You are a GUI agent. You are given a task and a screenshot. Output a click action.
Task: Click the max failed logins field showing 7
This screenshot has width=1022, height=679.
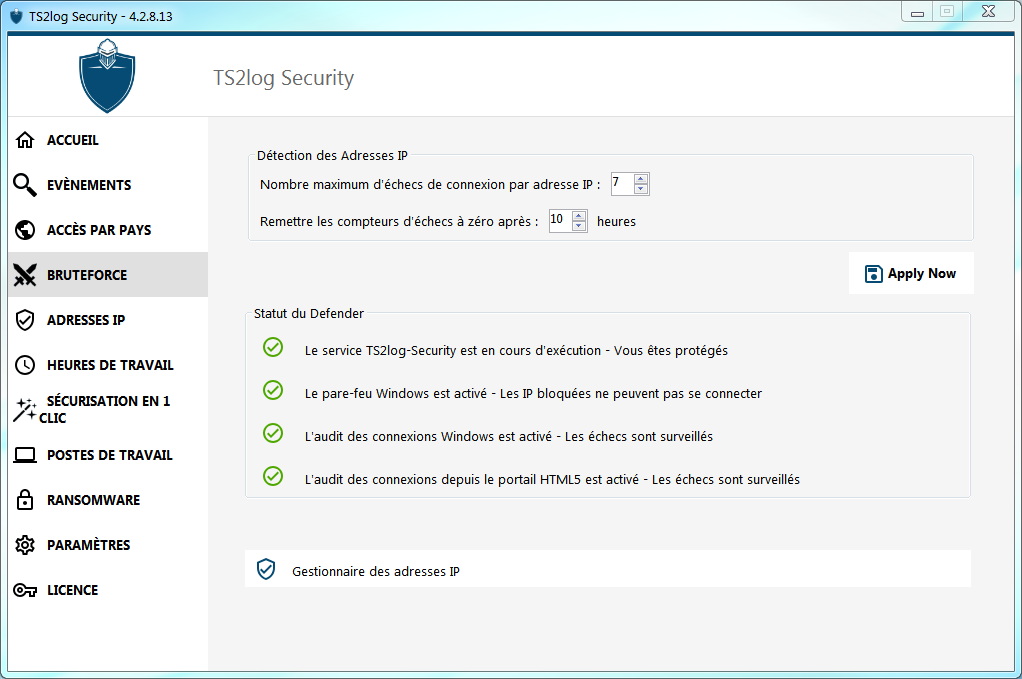tap(622, 184)
